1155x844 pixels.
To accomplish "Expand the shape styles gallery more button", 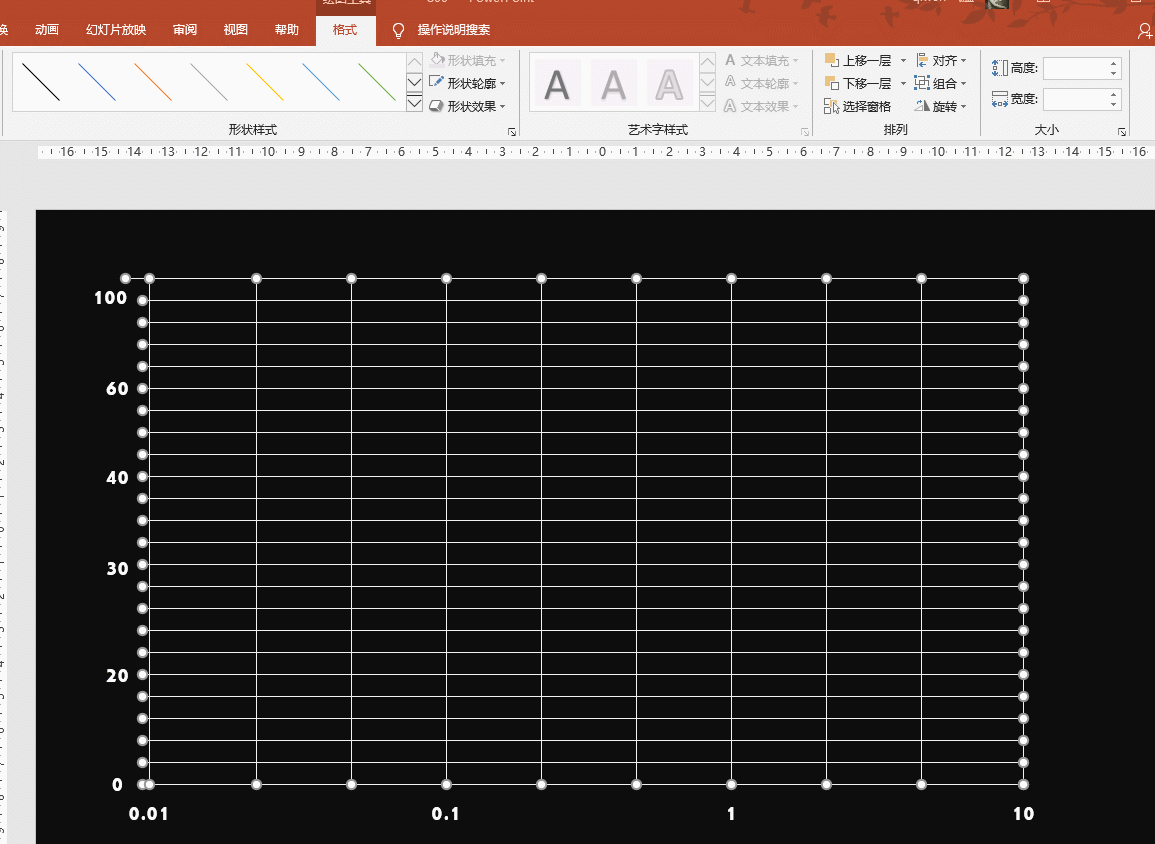I will pyautogui.click(x=414, y=103).
